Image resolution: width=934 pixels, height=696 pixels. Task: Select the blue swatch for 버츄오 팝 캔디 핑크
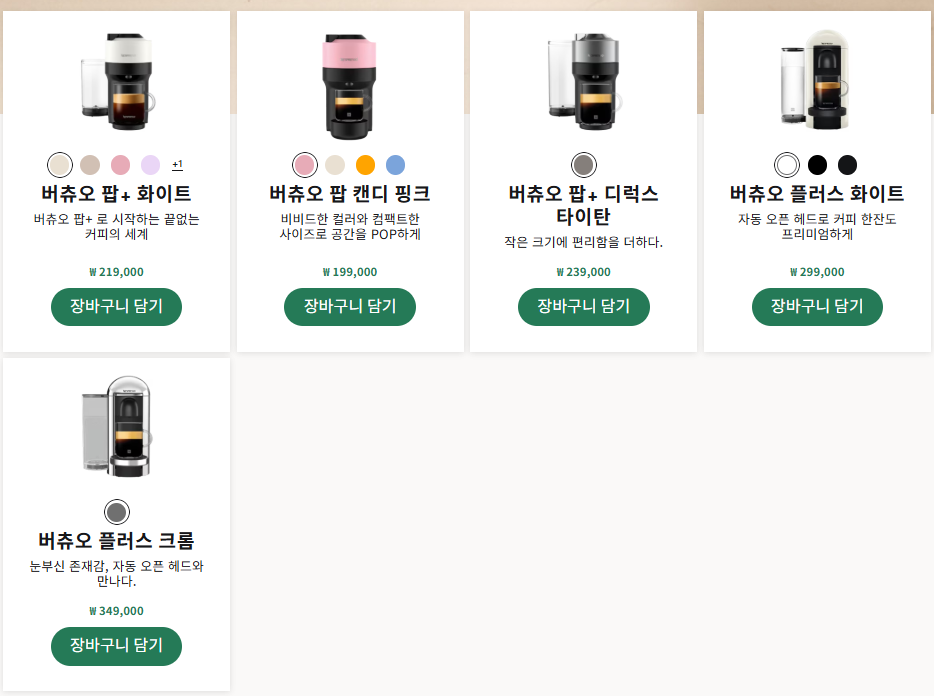pyautogui.click(x=396, y=165)
